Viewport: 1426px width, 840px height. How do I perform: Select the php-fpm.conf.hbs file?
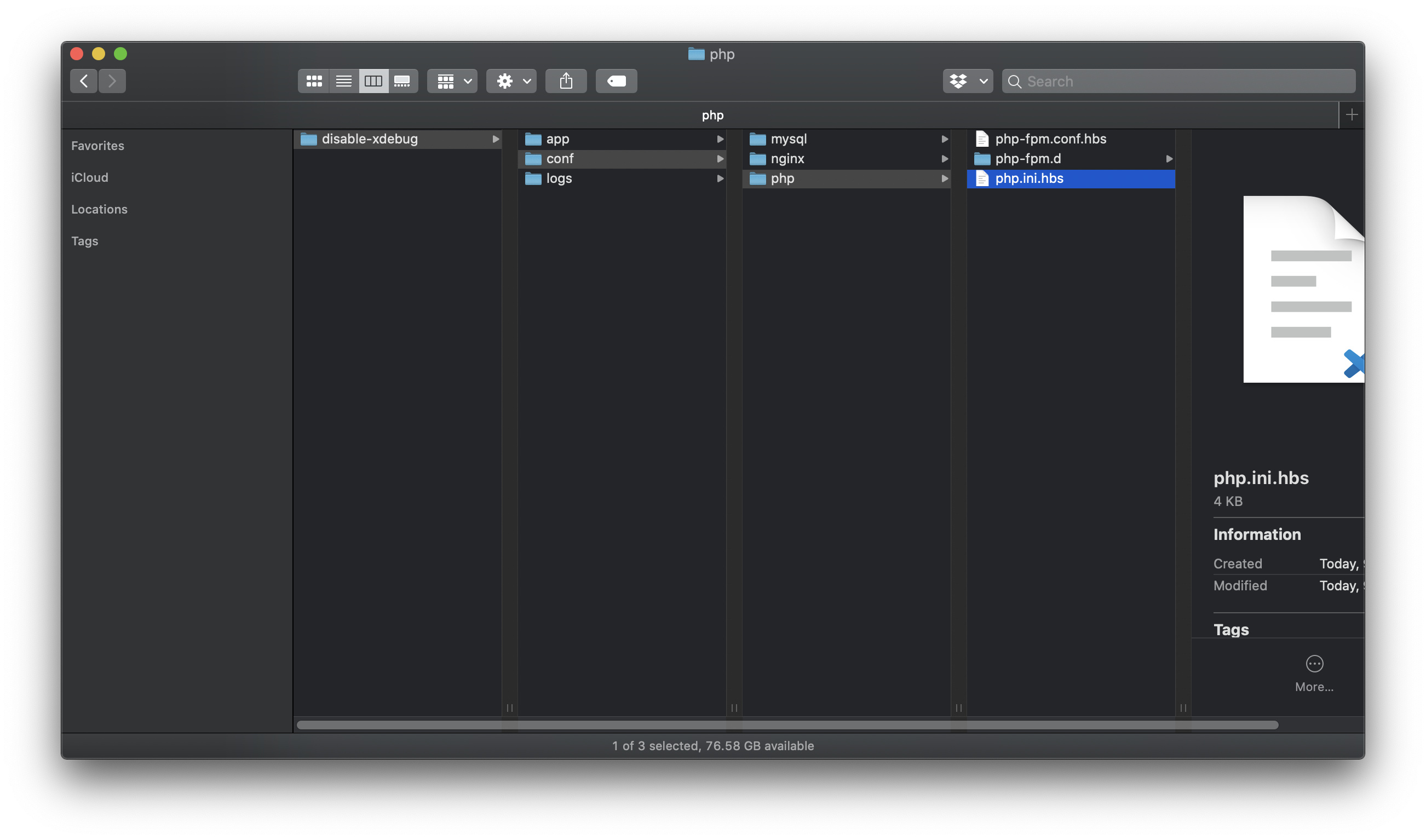[x=1071, y=139]
